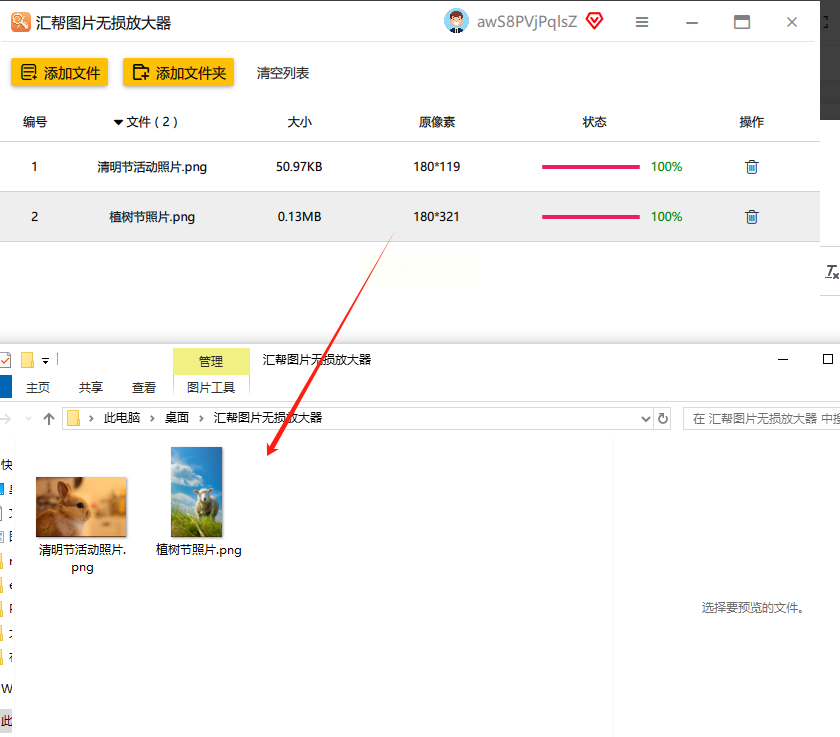Click the 添加文件夹 button
Image resolution: width=840 pixels, height=737 pixels.
coord(178,72)
